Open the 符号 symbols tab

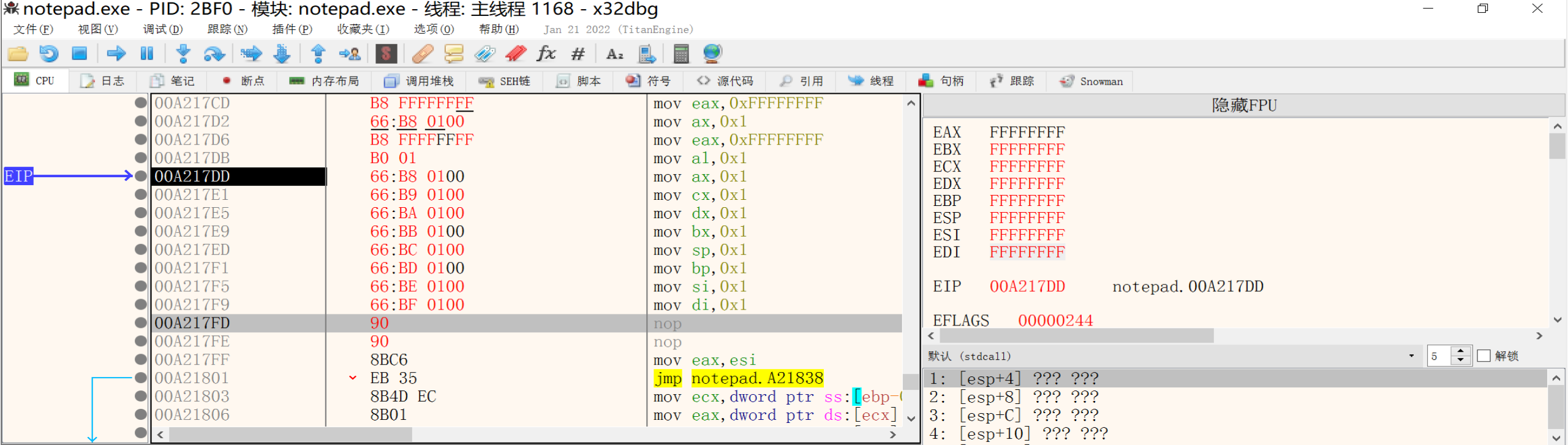click(x=648, y=81)
